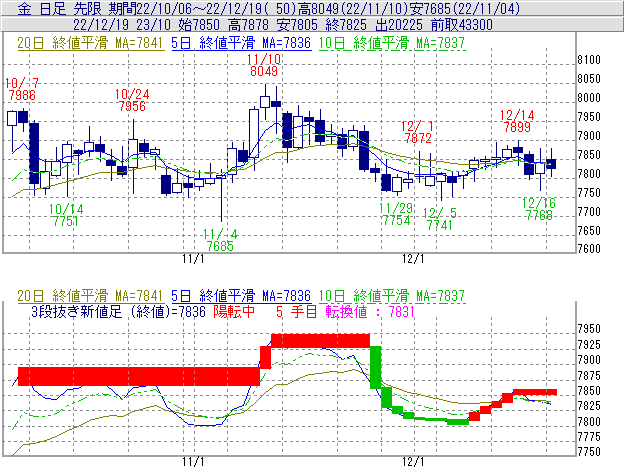Click the 12/16 7768 low label
This screenshot has height=475, width=624.
pyautogui.click(x=539, y=209)
